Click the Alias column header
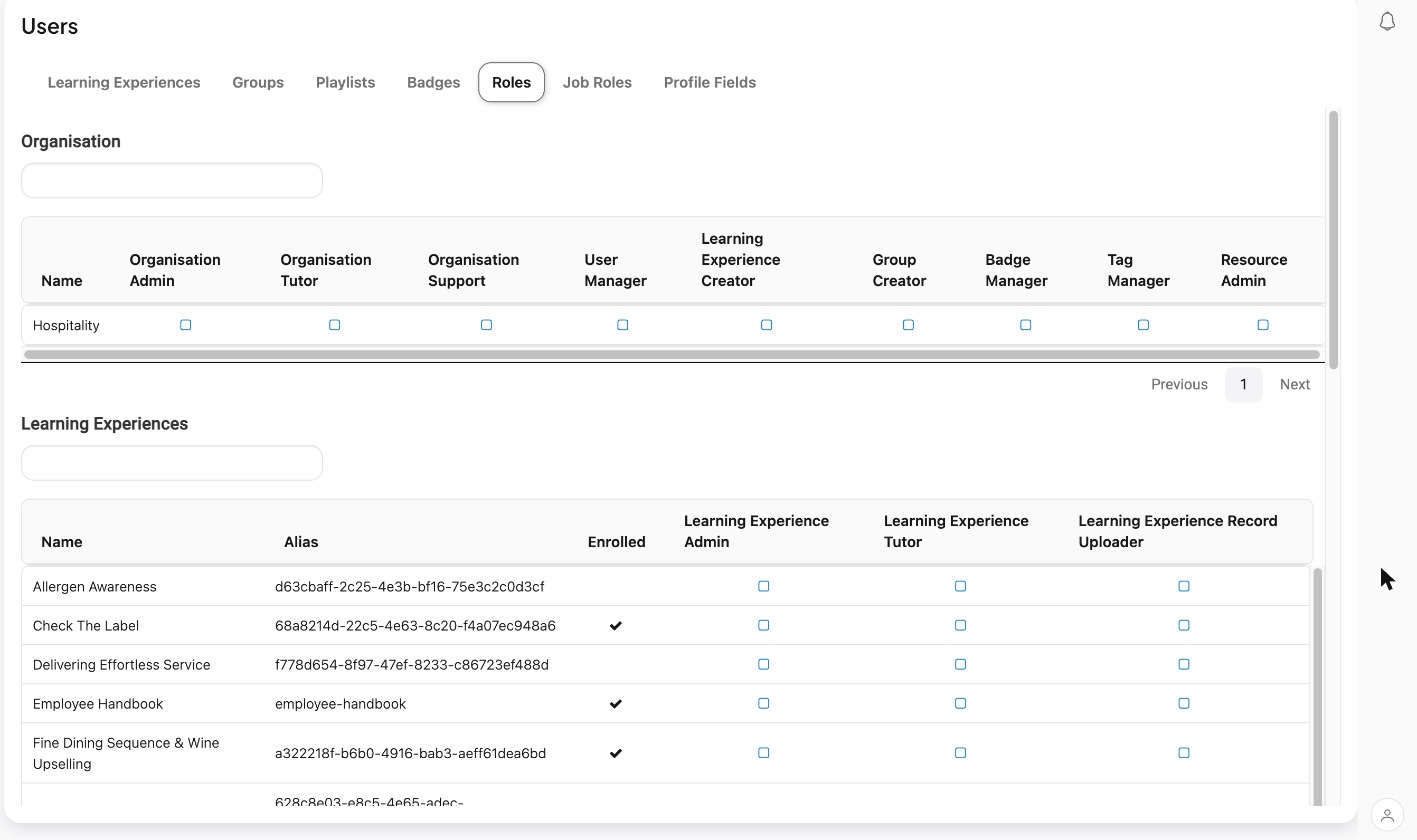 [x=301, y=542]
